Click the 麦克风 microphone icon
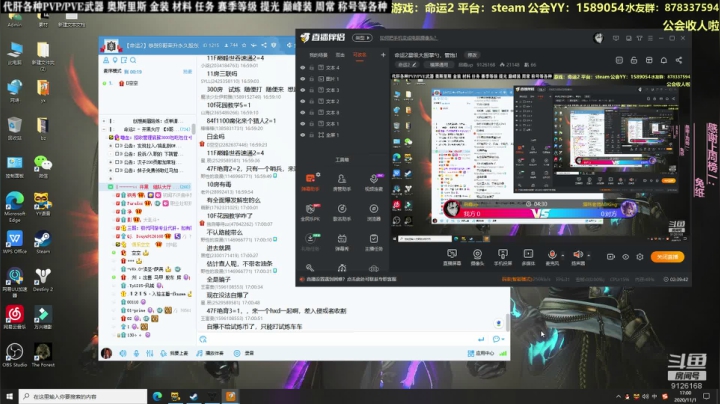 [x=552, y=254]
